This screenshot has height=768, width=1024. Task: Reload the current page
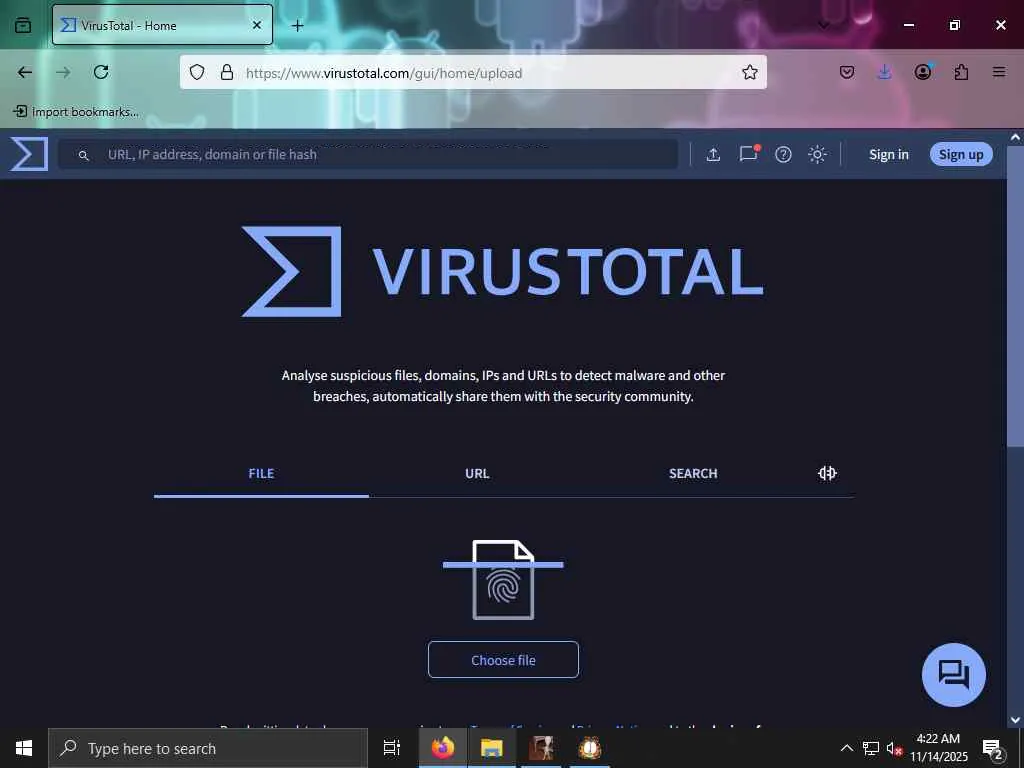click(x=101, y=72)
